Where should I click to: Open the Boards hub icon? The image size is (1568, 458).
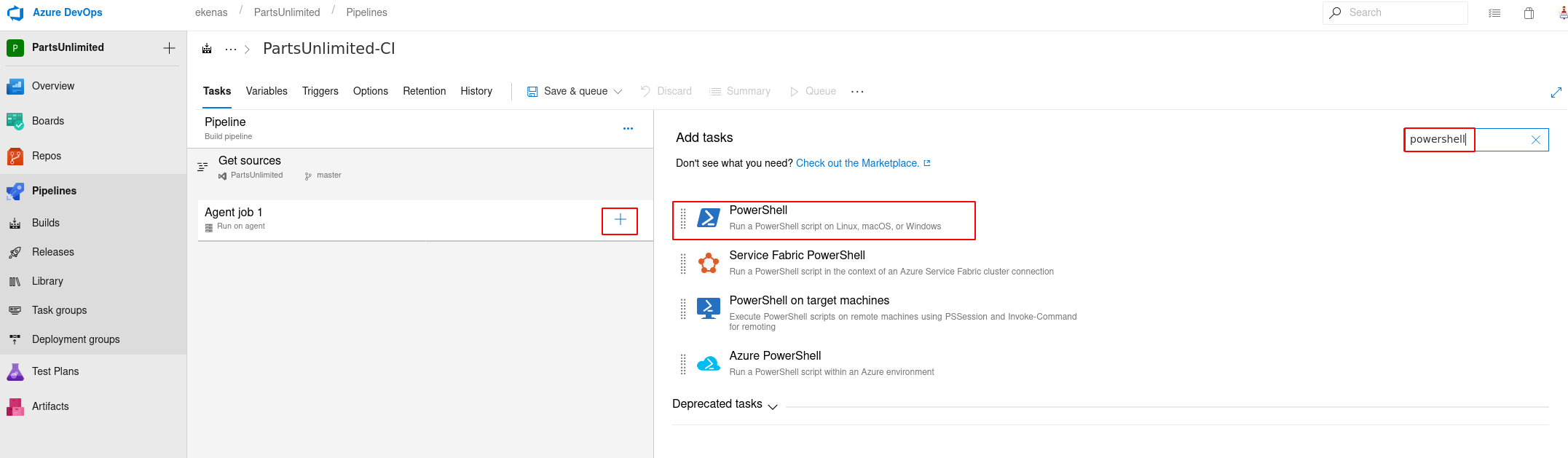click(15, 121)
